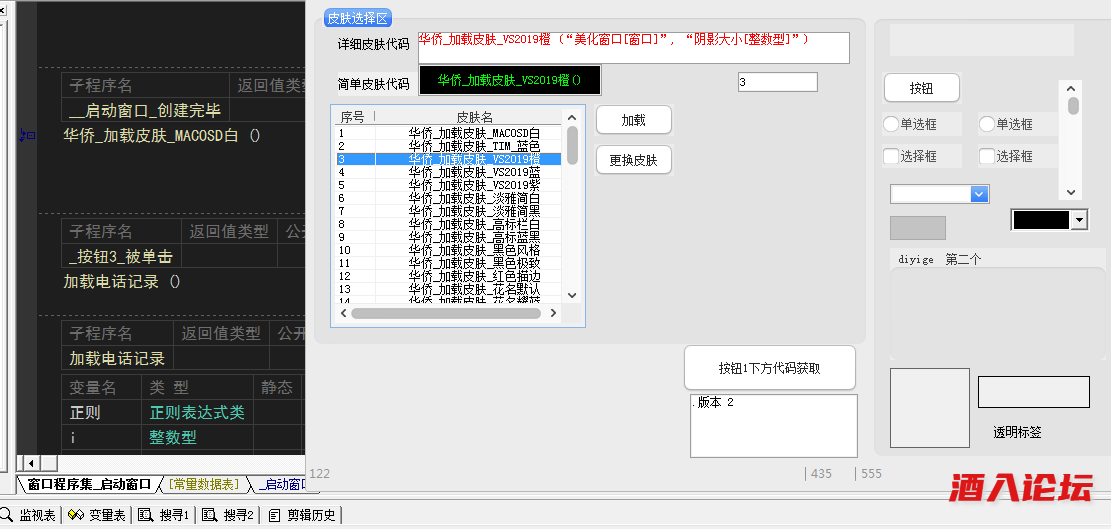The height and width of the screenshot is (529, 1111).
Task: Check the right 选择框 checkbox
Action: 987,156
